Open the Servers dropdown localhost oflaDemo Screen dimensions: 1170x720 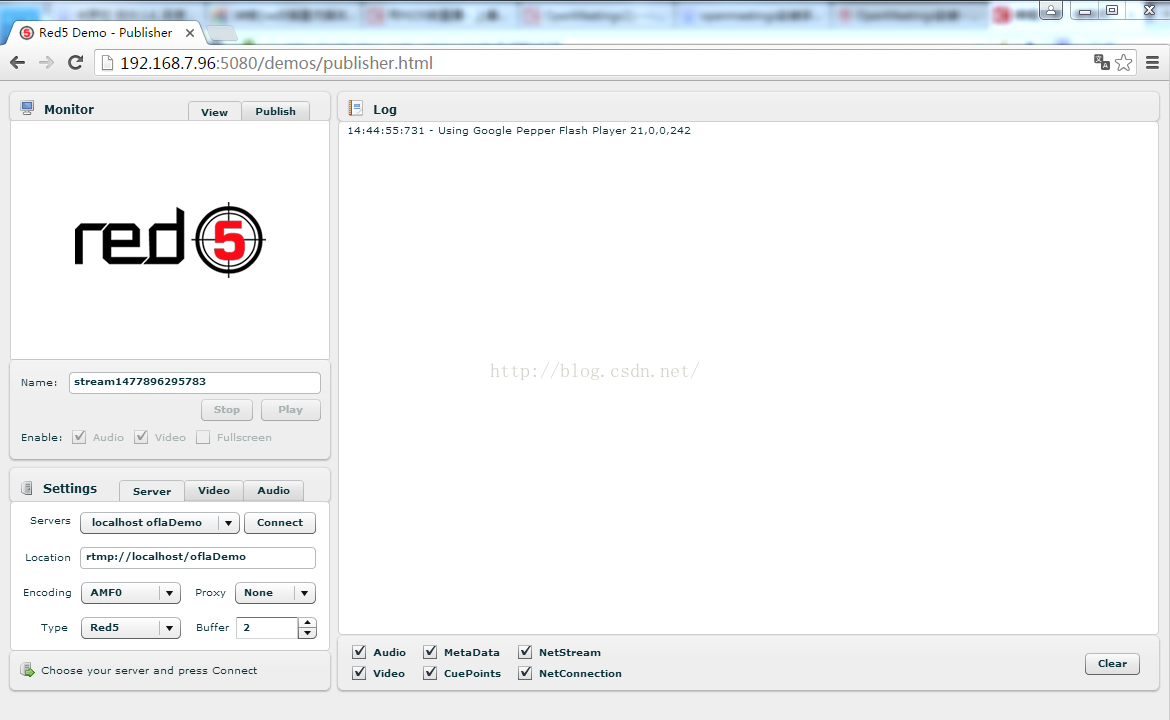[x=160, y=522]
